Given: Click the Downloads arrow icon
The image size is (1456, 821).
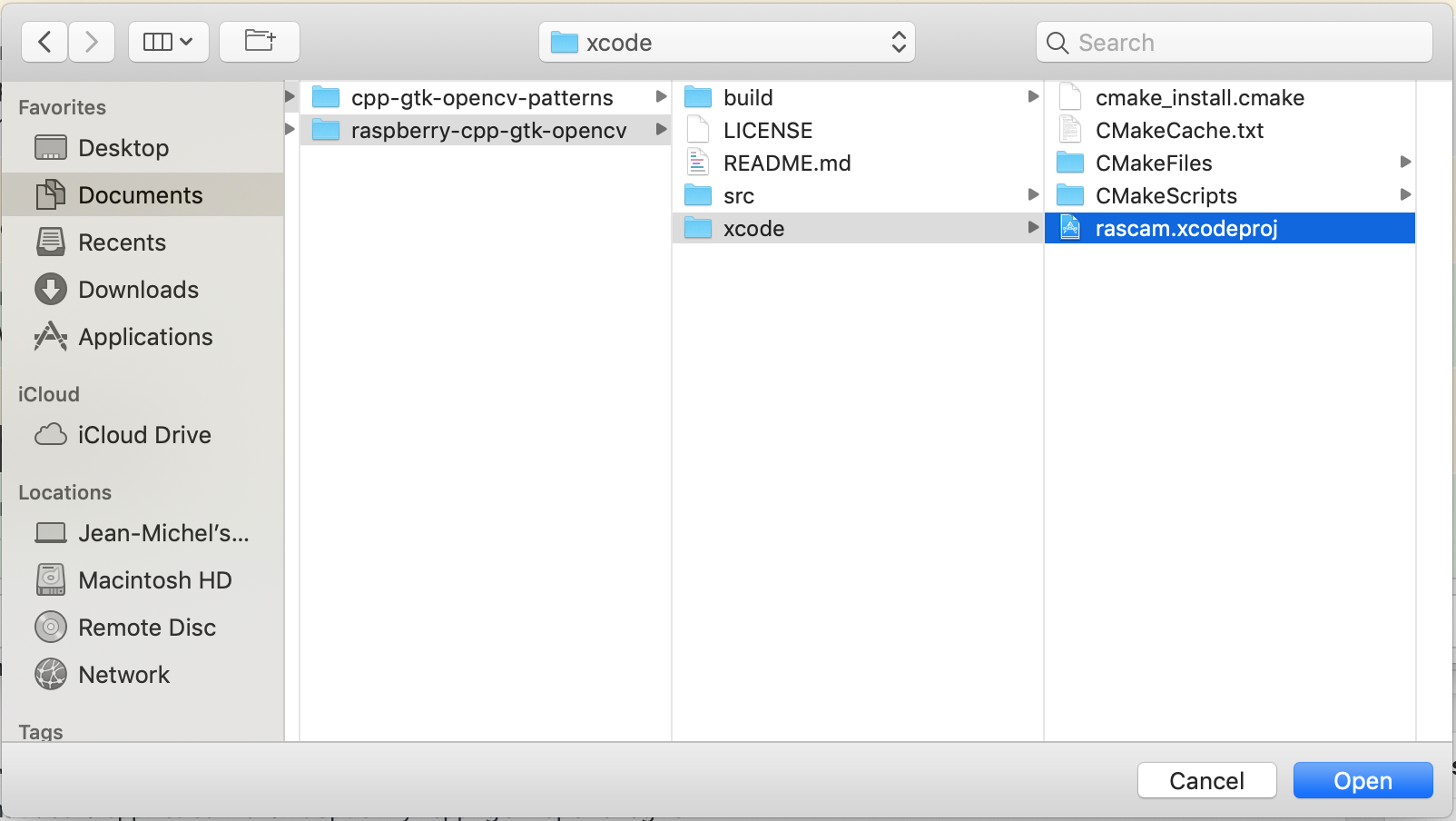Looking at the screenshot, I should point(51,290).
